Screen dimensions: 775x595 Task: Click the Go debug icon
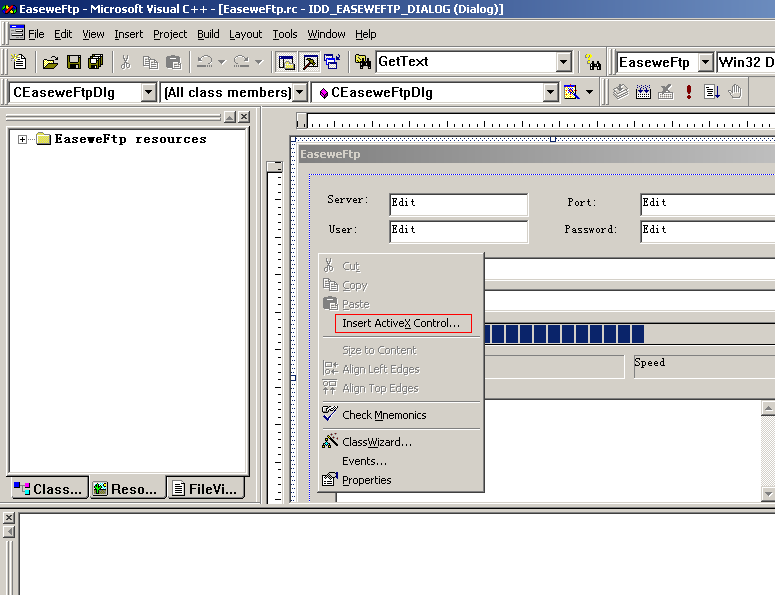(x=712, y=92)
